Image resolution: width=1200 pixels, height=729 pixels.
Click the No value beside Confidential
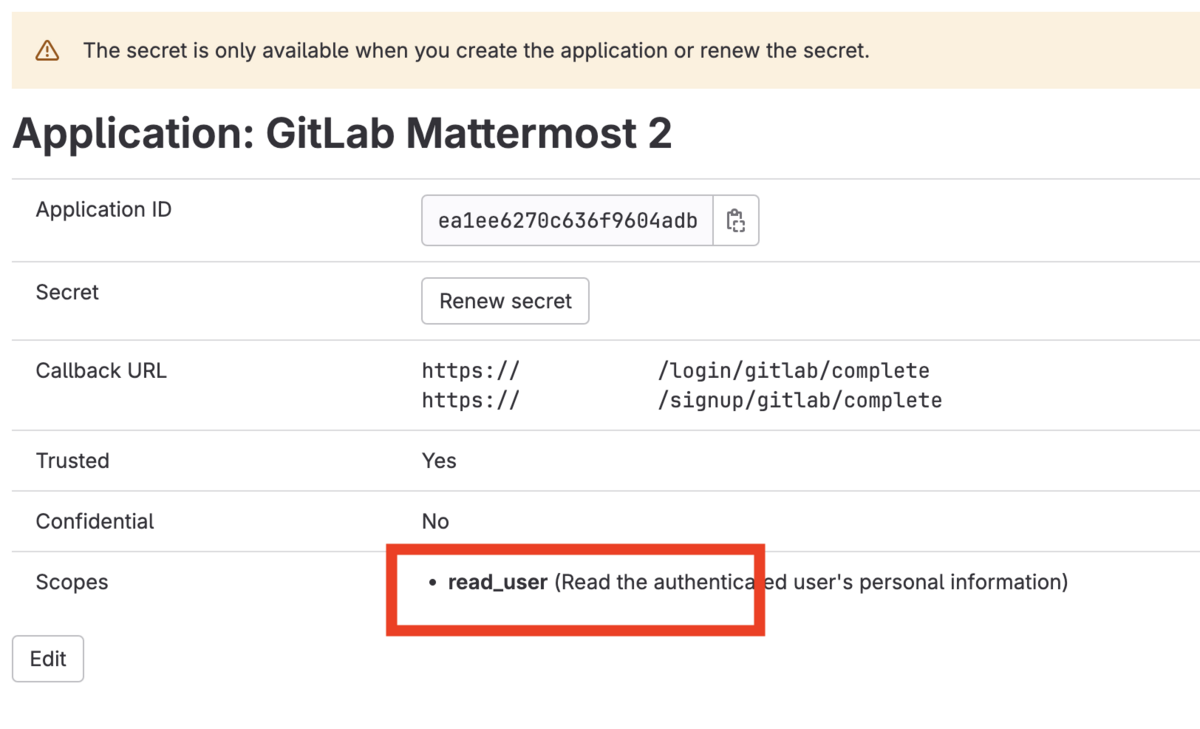435,522
